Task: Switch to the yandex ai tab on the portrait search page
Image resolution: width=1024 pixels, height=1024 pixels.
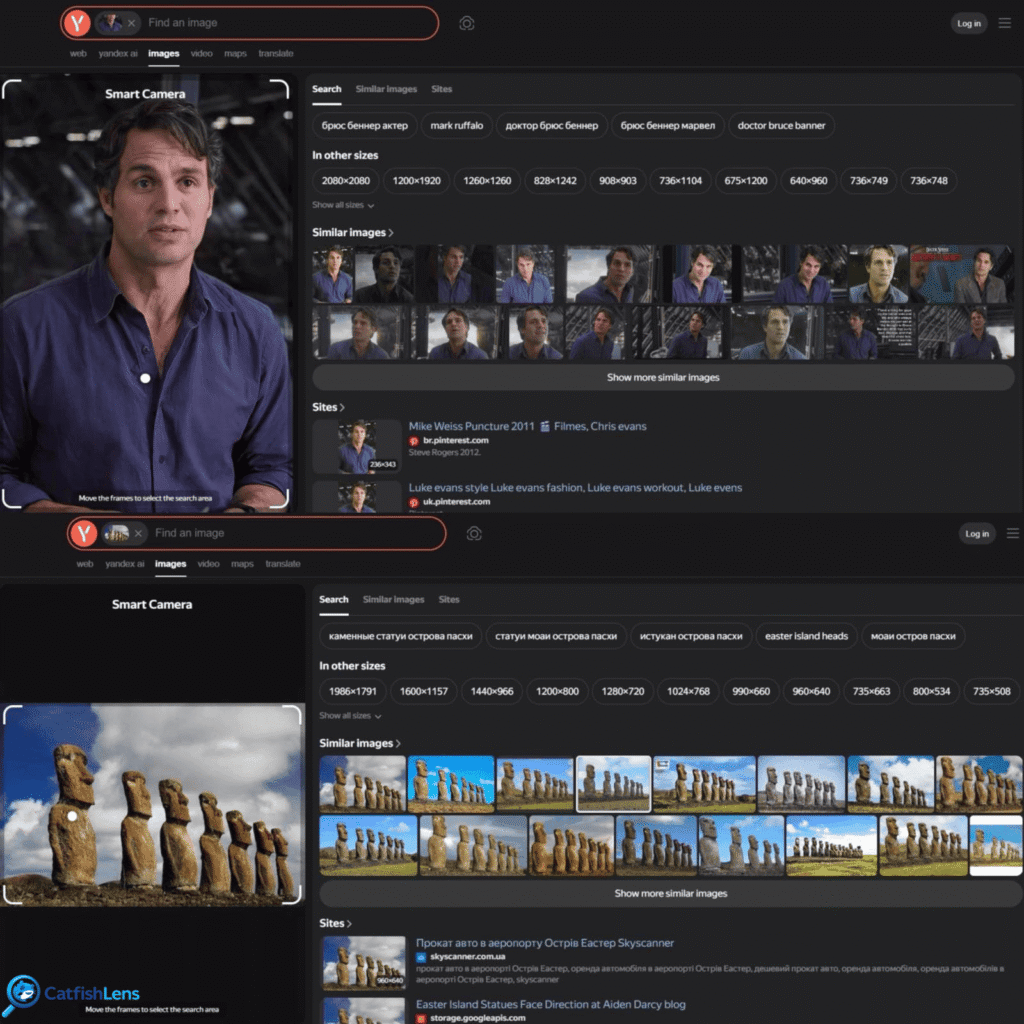Action: click(x=118, y=54)
